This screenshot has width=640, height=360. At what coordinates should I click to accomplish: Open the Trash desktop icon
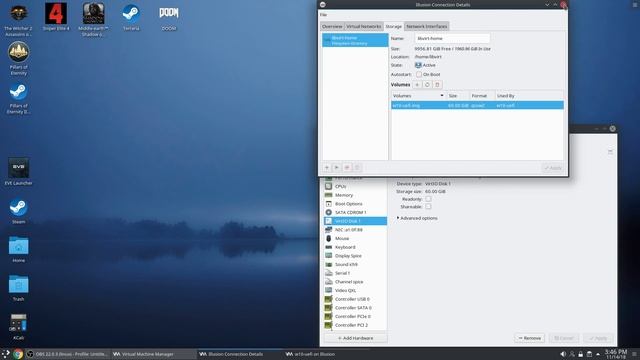(x=18, y=288)
